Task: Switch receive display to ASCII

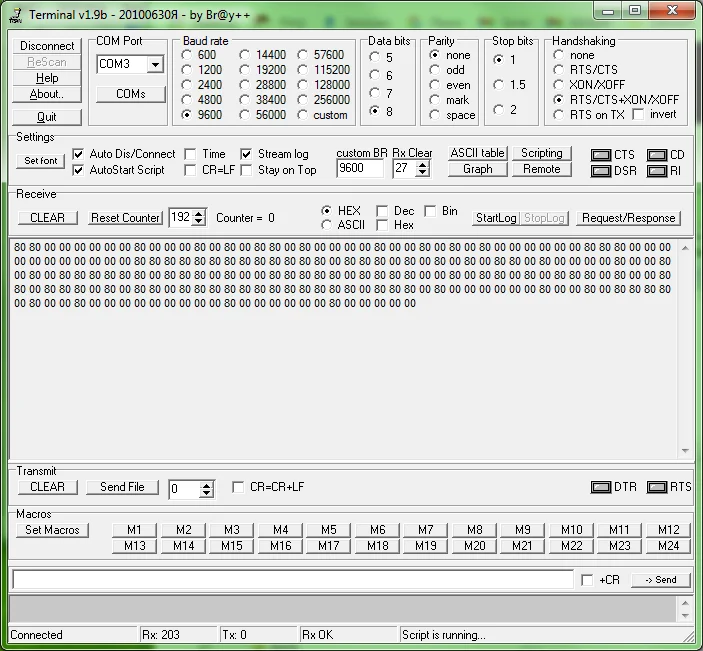Action: click(326, 225)
